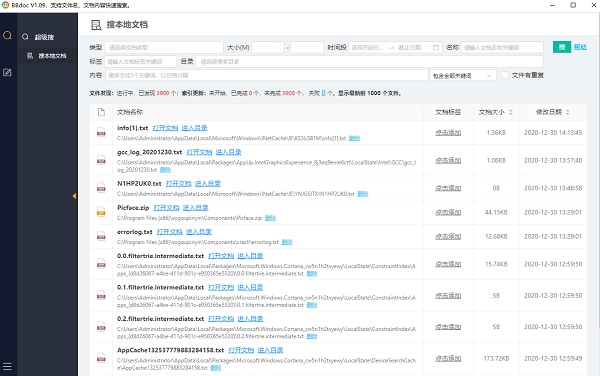Click the date 2020-12-30 14:13:45

(x=553, y=133)
